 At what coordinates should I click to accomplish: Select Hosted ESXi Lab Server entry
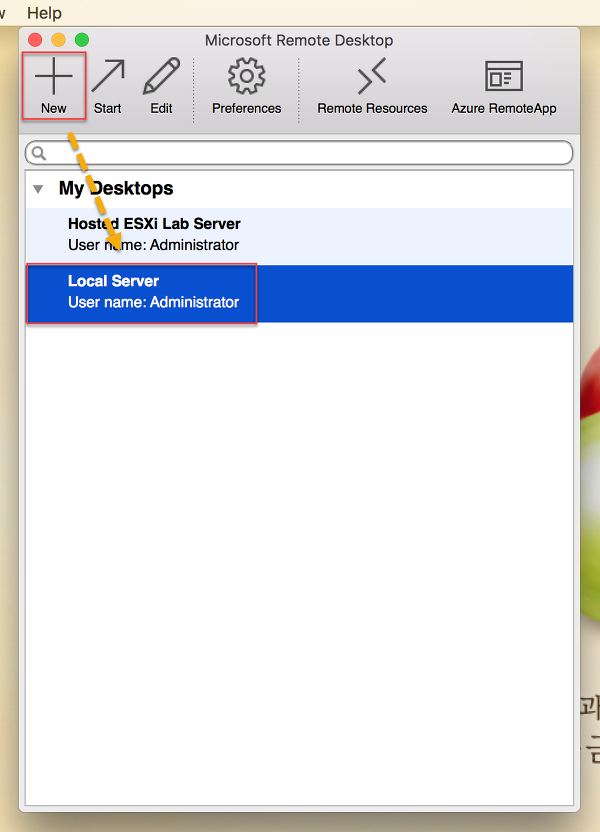pos(300,235)
